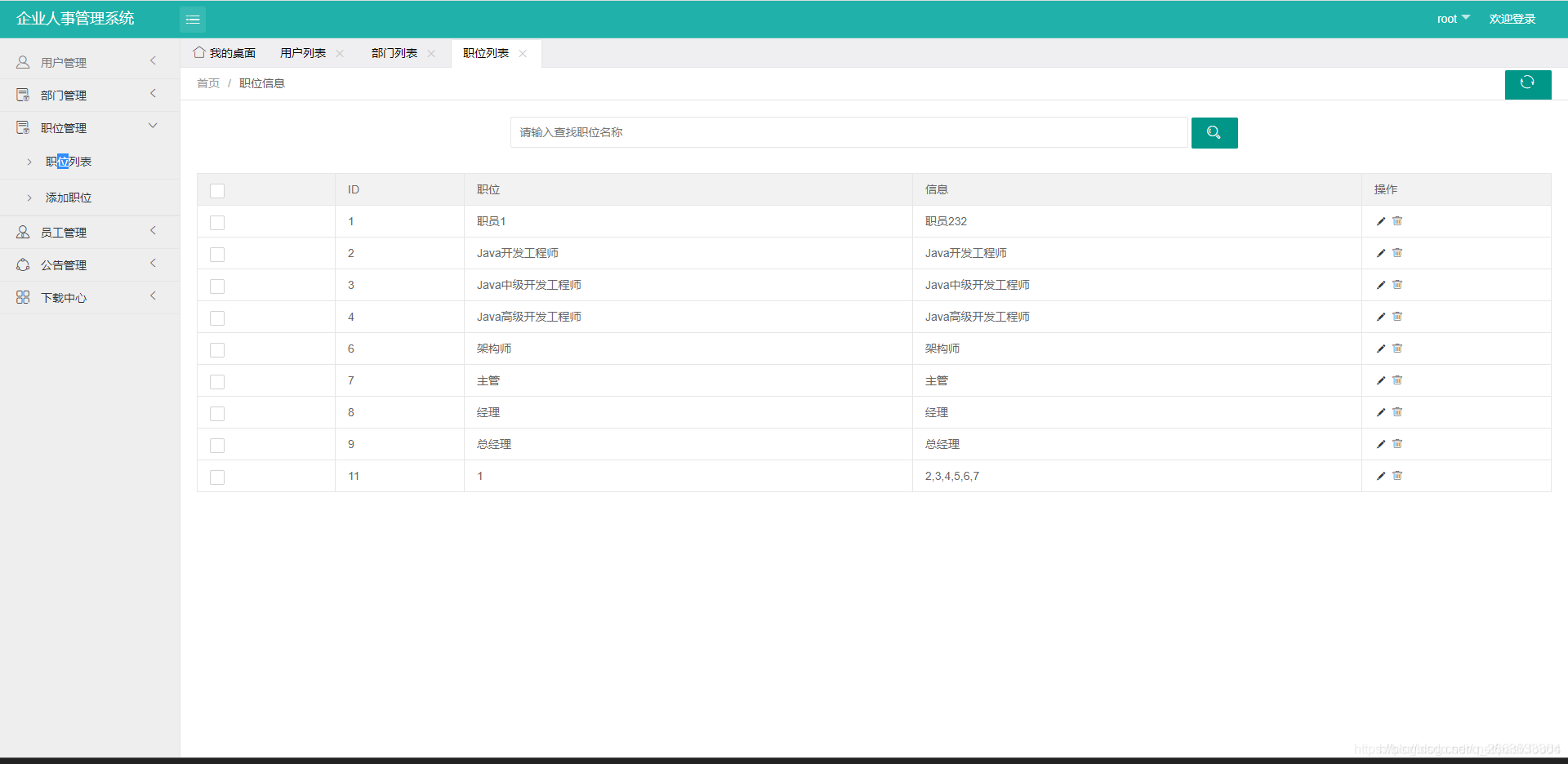The image size is (1568, 764).
Task: Click the 下载中心 grid icon in sidebar
Action: [x=23, y=297]
